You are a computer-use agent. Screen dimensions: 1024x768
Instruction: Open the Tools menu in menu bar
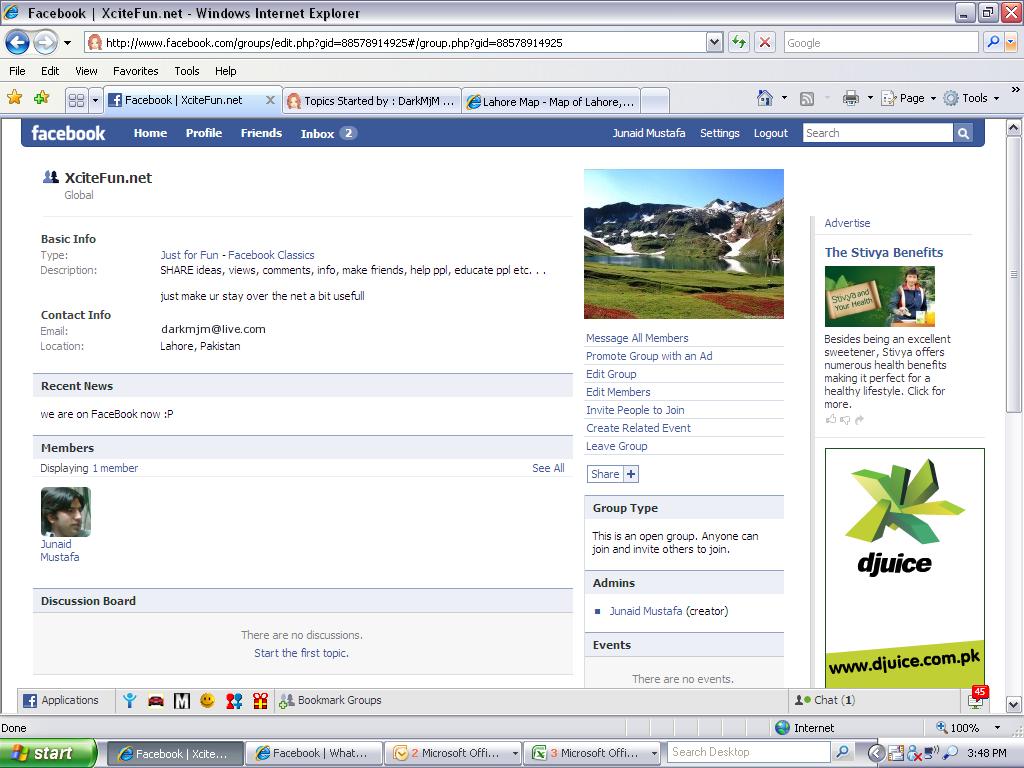click(x=187, y=71)
